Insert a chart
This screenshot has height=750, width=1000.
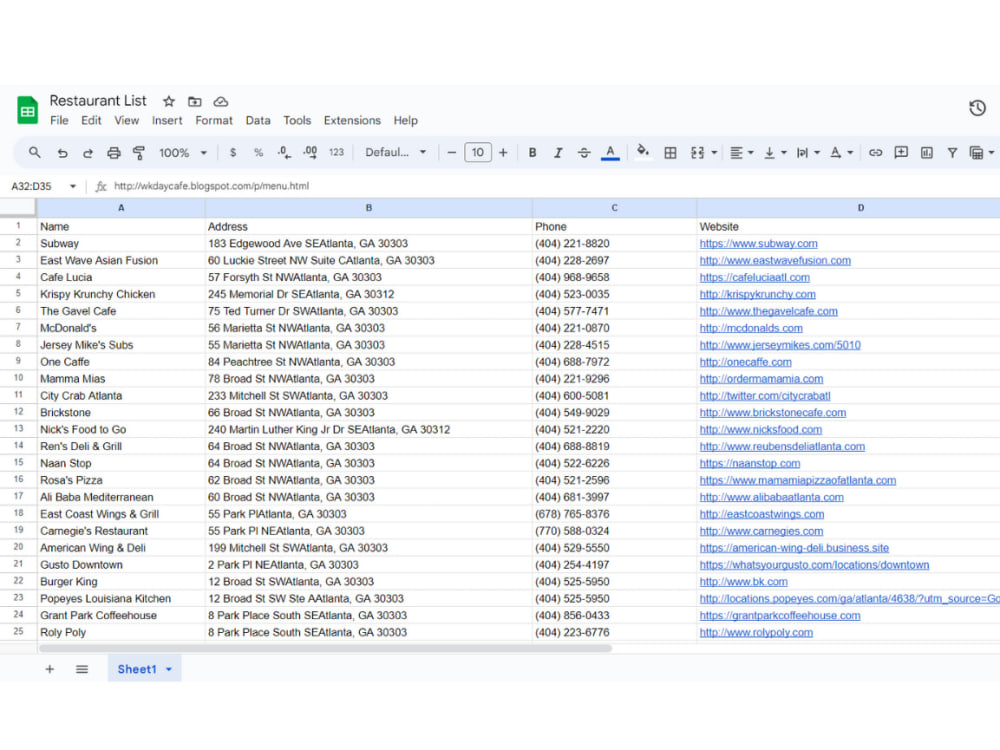tap(927, 152)
